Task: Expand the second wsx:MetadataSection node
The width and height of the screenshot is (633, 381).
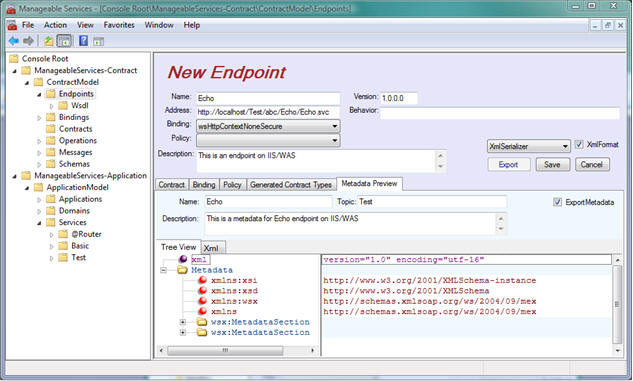Action: click(x=183, y=333)
